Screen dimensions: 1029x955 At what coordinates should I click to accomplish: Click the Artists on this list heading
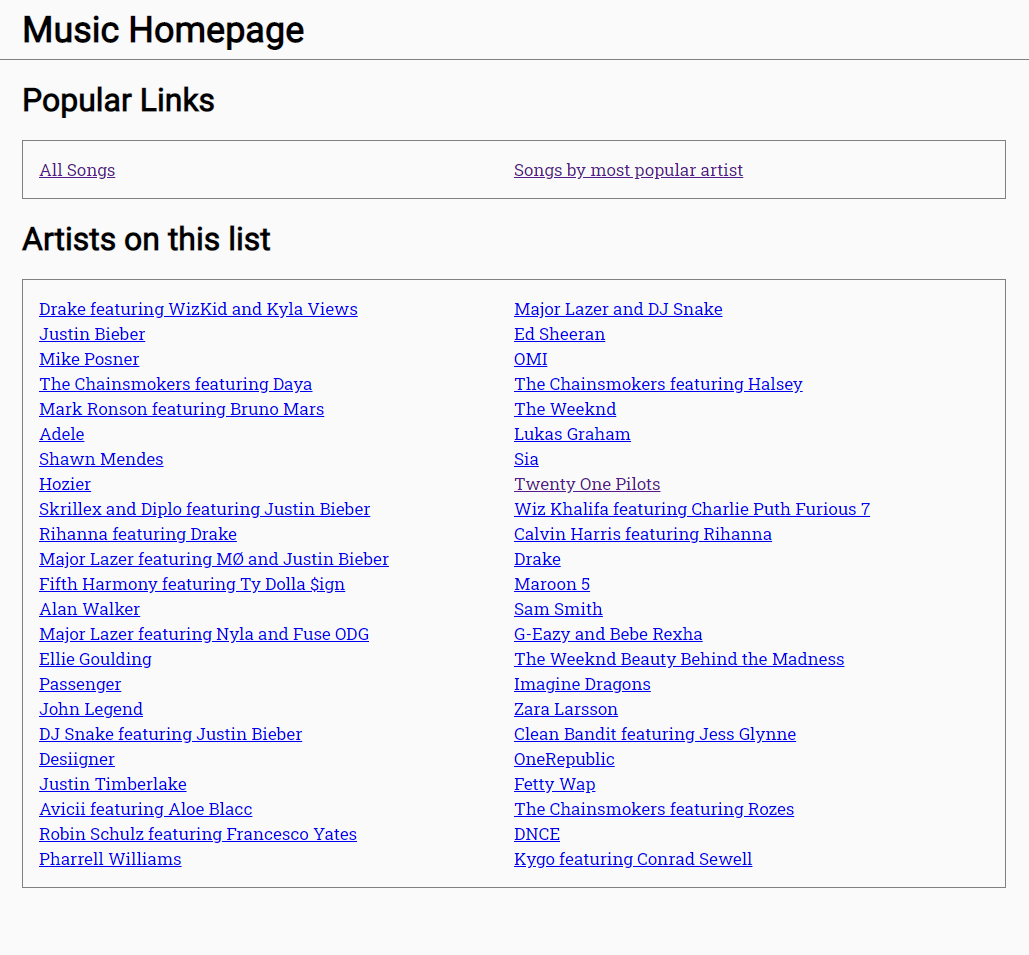click(x=146, y=239)
